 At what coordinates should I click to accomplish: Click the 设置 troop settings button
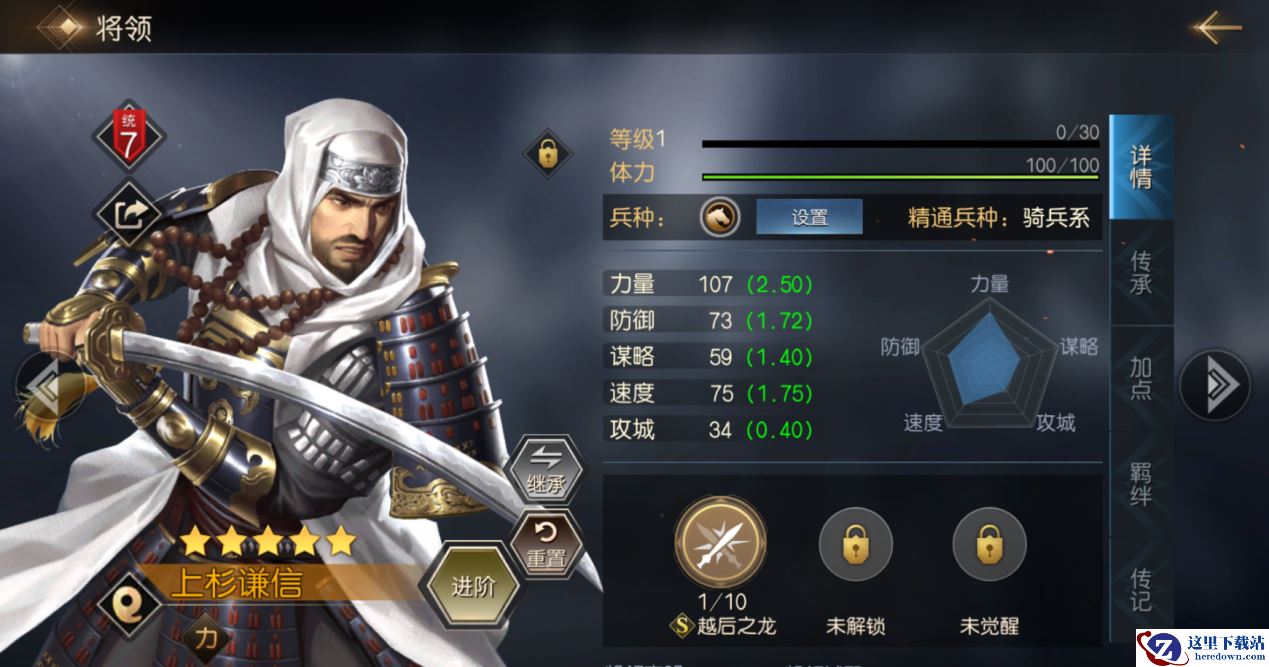809,217
